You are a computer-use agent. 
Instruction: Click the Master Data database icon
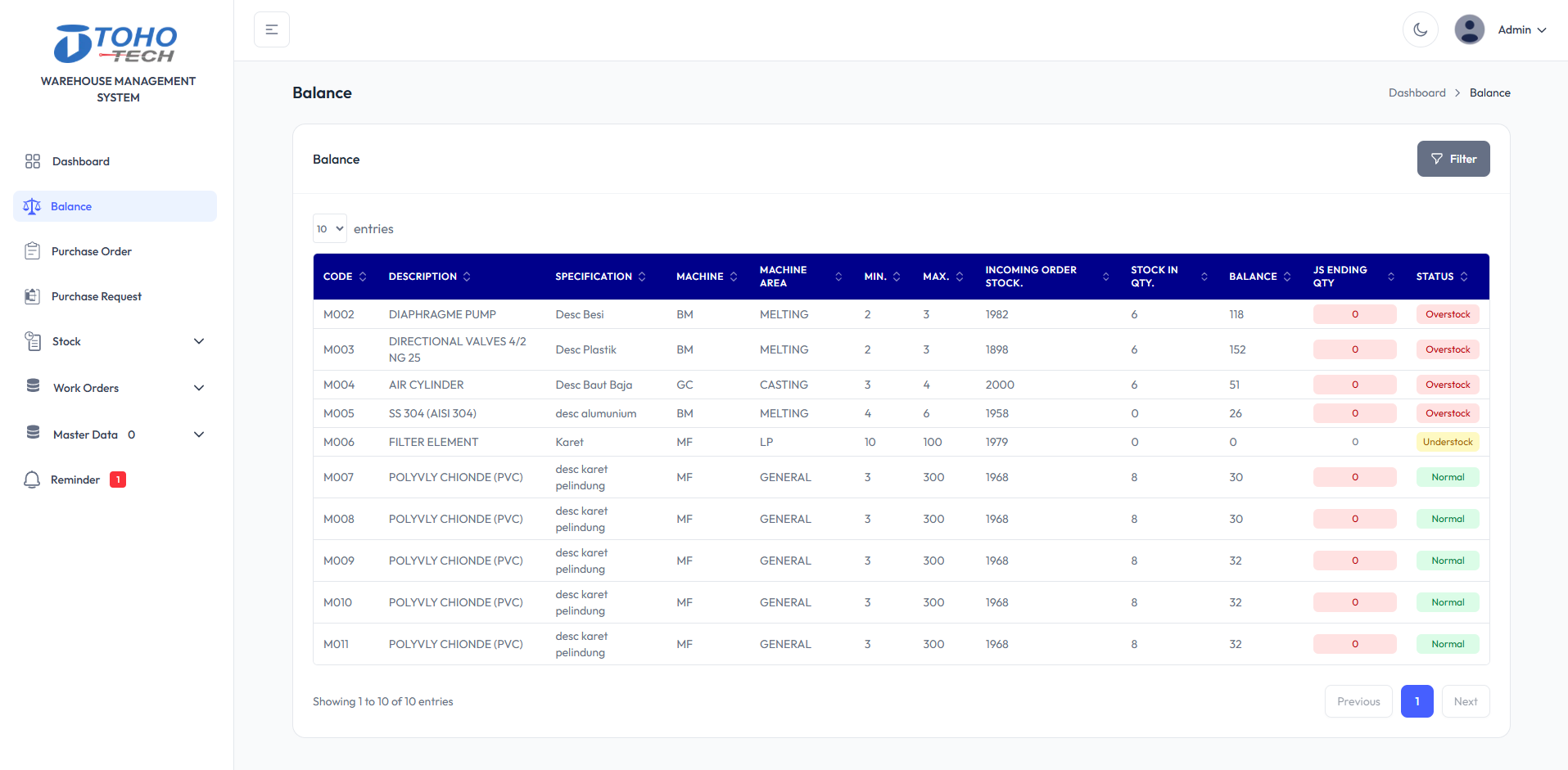point(33,432)
